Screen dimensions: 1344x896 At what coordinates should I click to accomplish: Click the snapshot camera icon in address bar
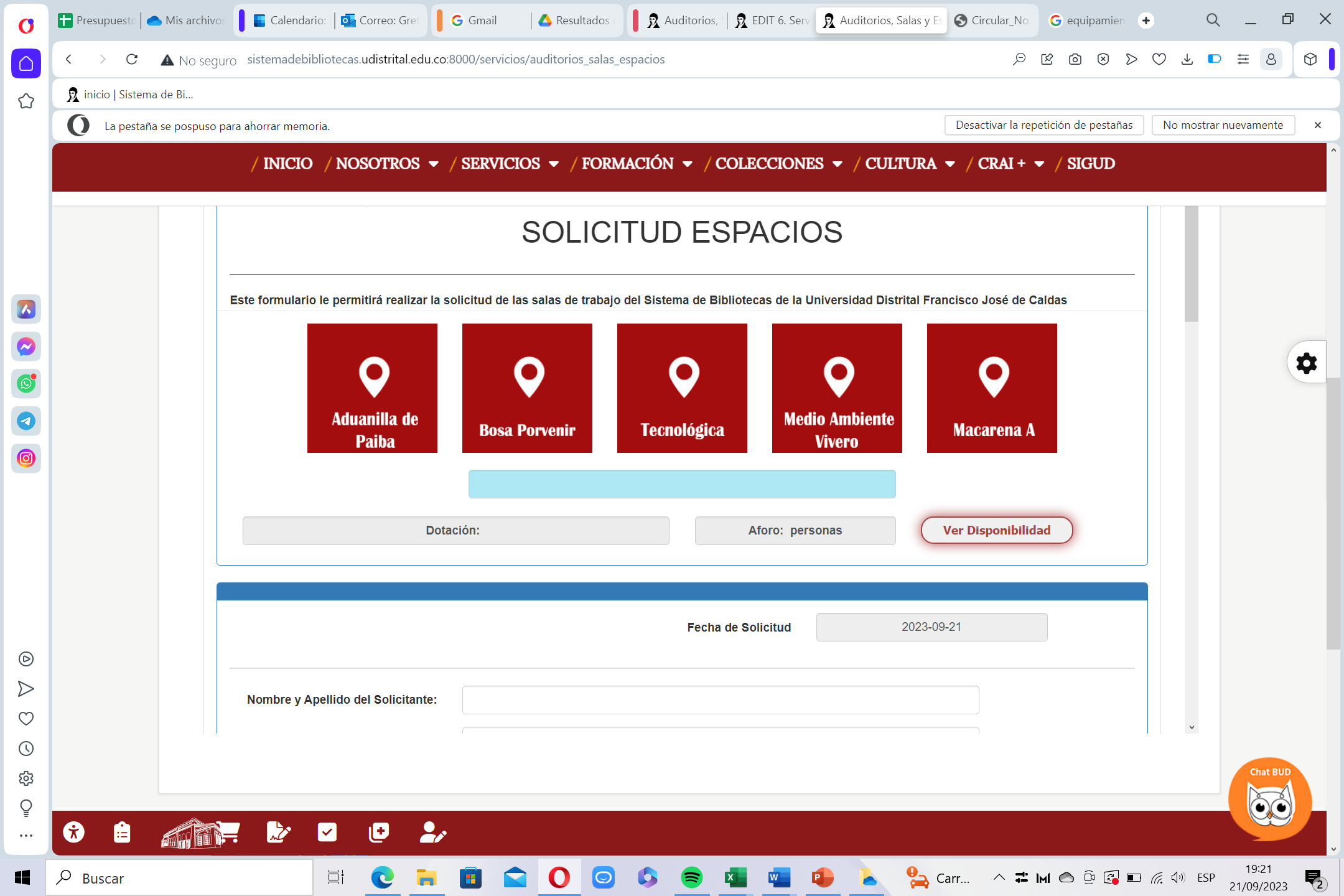pyautogui.click(x=1075, y=59)
